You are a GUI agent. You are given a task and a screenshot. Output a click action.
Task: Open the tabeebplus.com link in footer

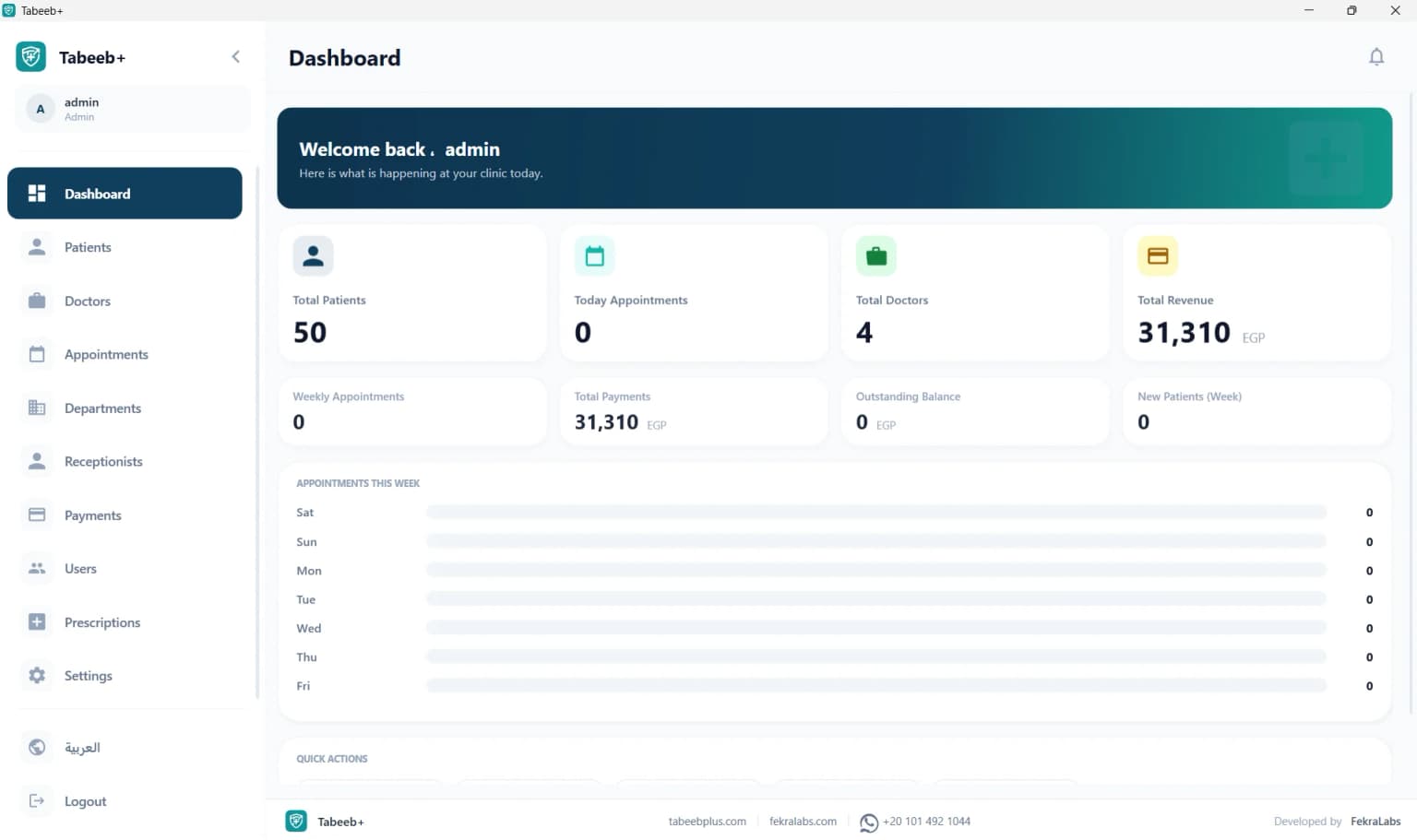tap(707, 821)
